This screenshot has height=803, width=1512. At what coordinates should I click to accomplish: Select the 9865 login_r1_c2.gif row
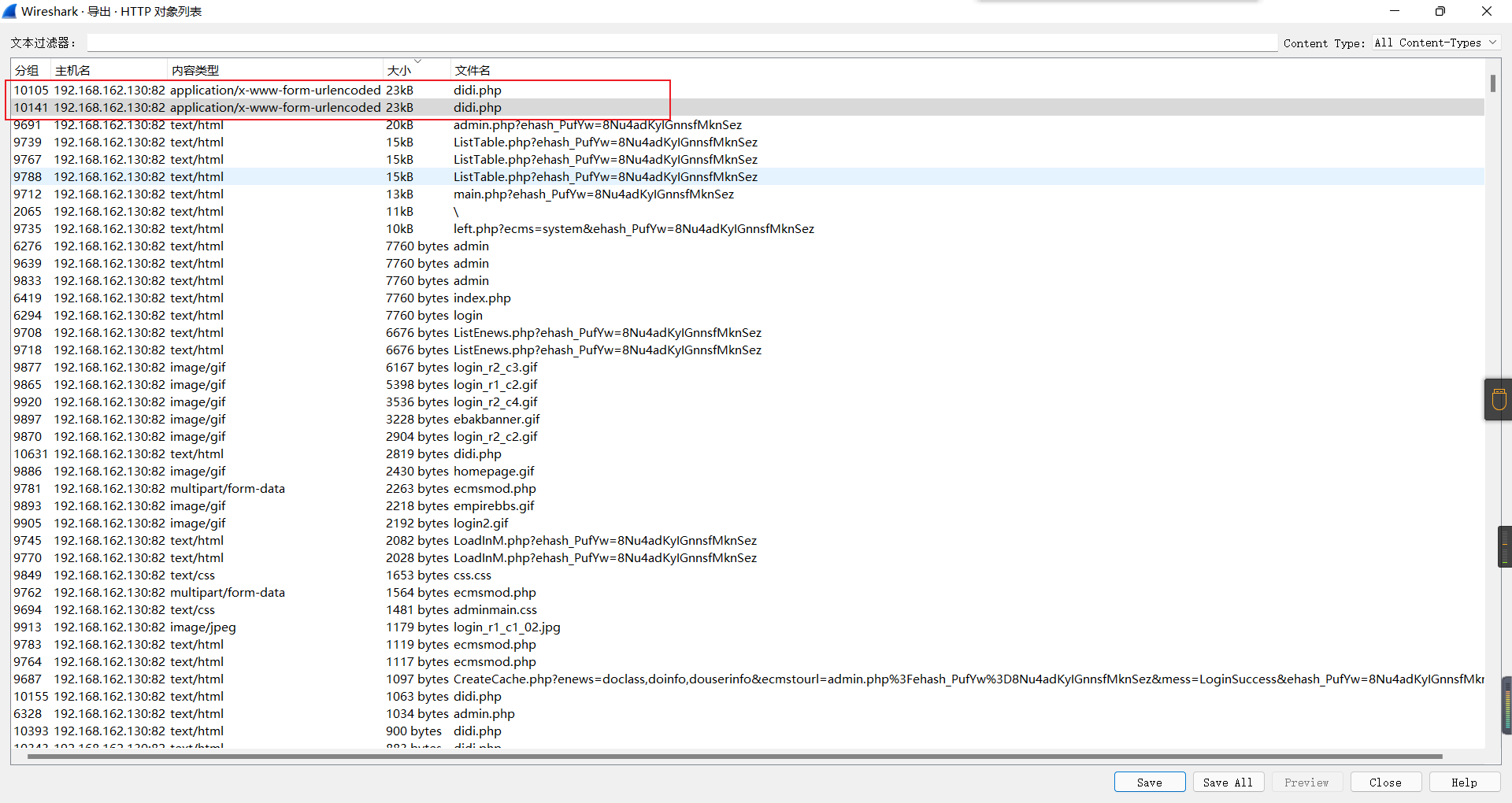[x=747, y=385]
